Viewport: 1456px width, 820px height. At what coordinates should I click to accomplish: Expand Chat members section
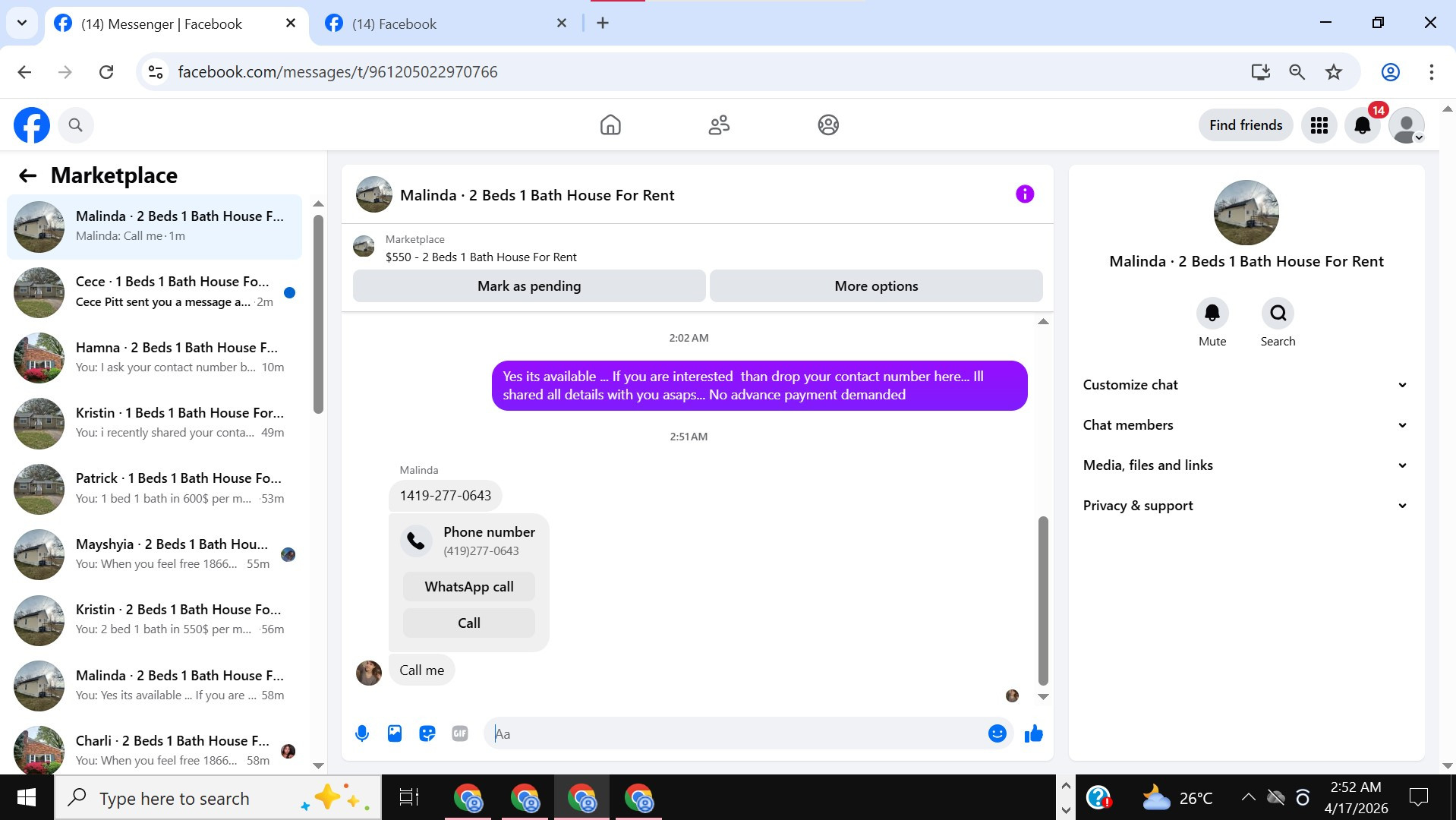click(1245, 425)
